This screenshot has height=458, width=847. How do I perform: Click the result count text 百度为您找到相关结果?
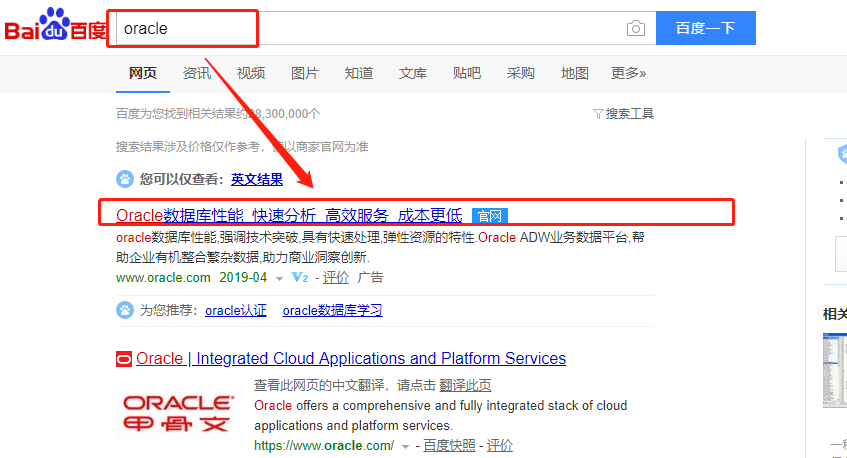pyautogui.click(x=218, y=114)
